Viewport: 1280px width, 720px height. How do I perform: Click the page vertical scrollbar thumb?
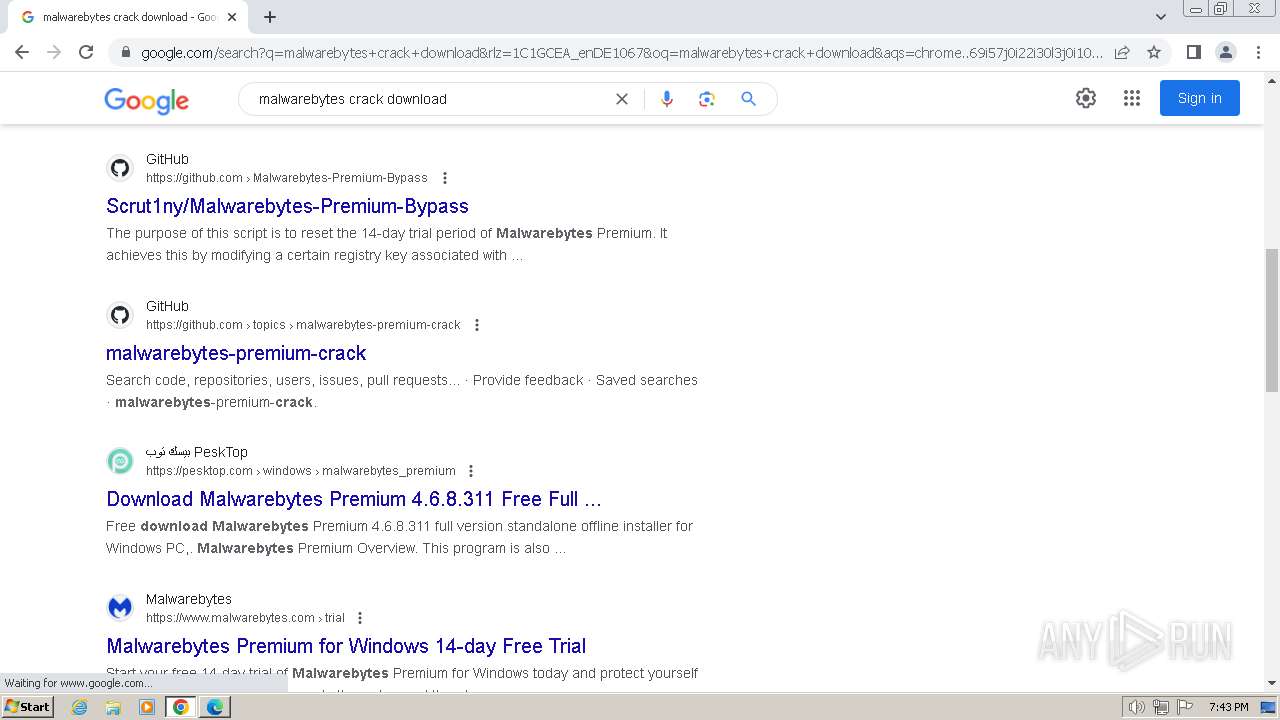point(1272,320)
